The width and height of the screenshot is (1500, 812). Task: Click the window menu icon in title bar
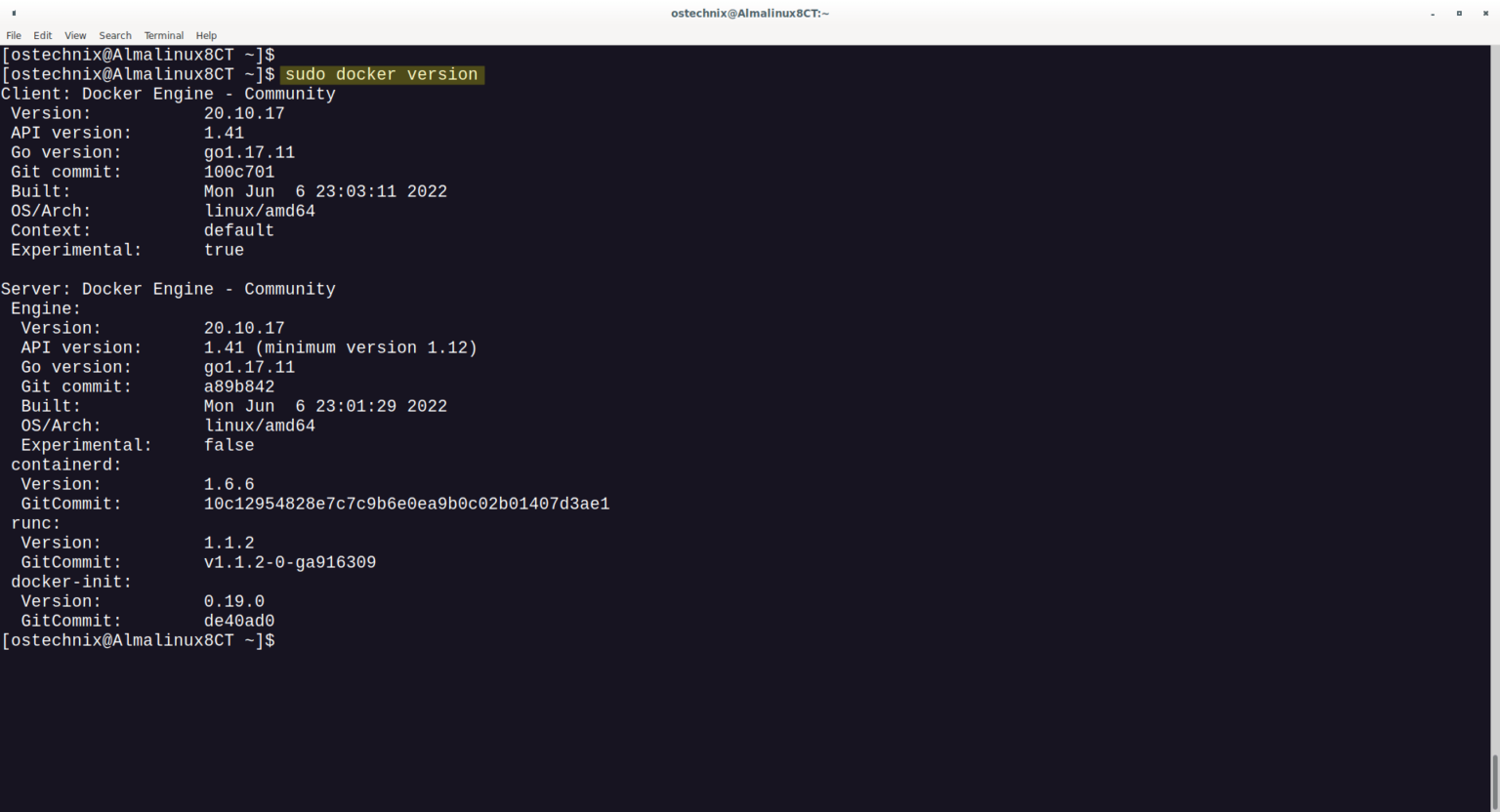pyautogui.click(x=14, y=14)
